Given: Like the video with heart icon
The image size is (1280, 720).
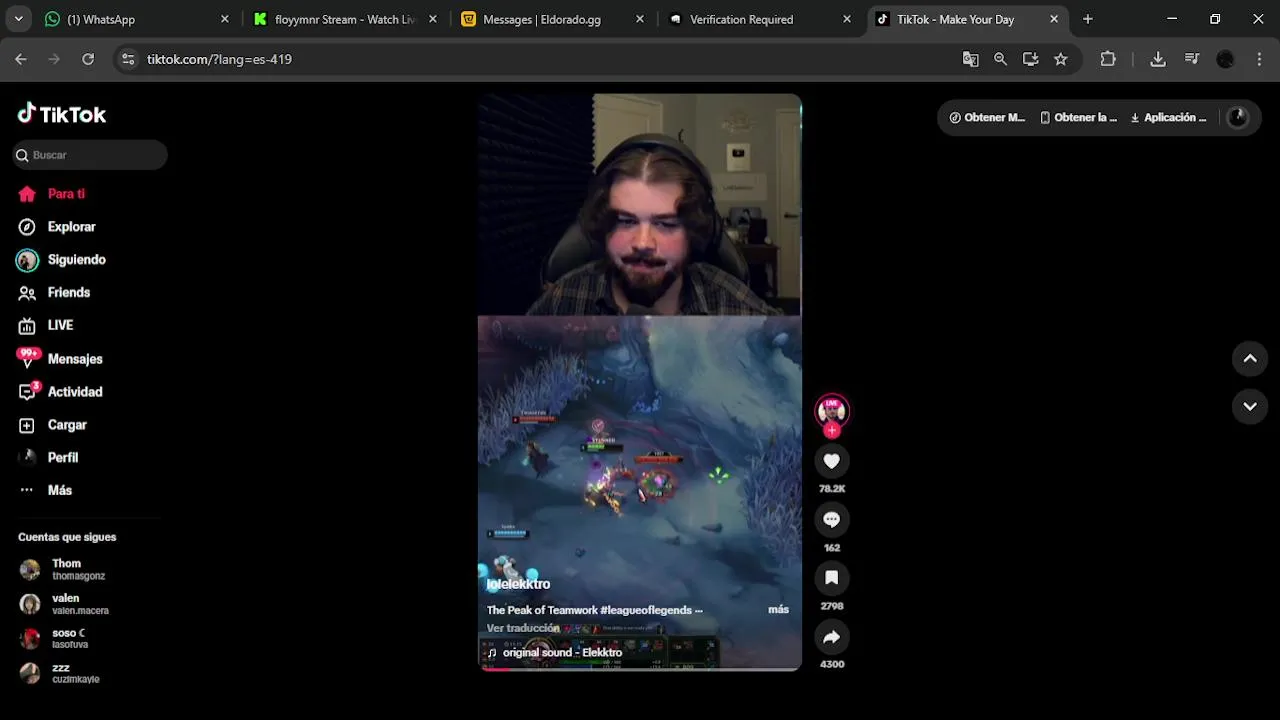Looking at the screenshot, I should 831,460.
